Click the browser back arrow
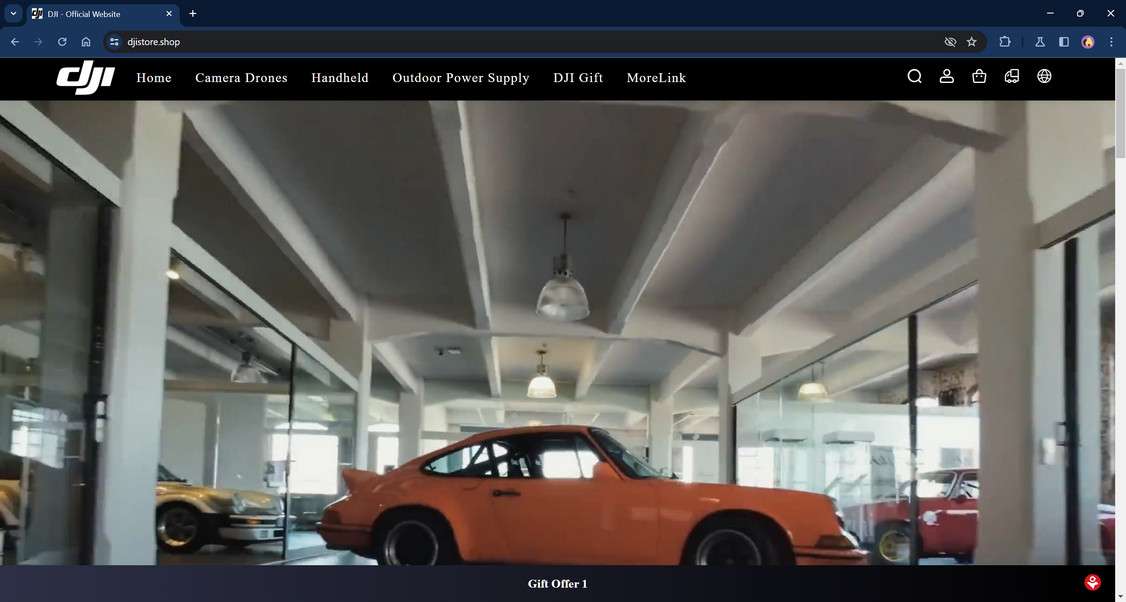Image resolution: width=1126 pixels, height=602 pixels. tap(14, 42)
